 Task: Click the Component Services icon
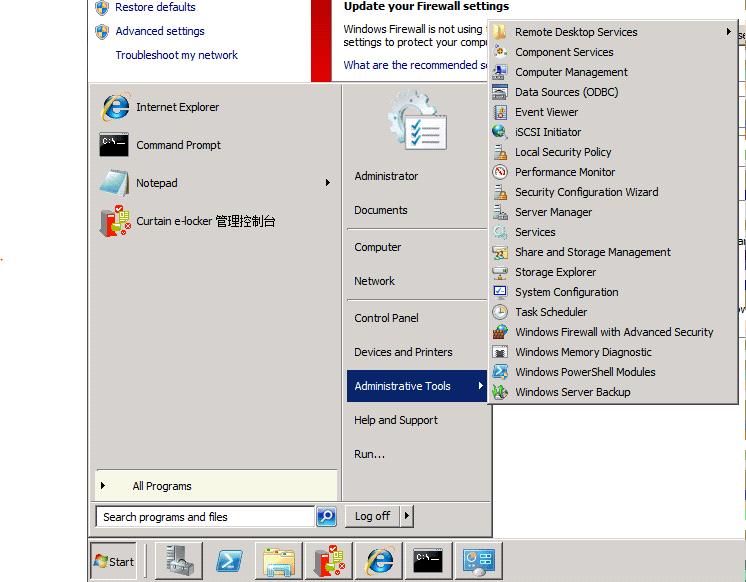tap(500, 52)
